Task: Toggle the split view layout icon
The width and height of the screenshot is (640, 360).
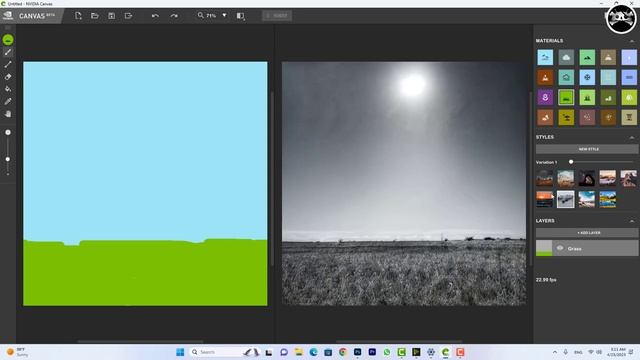Action: [x=240, y=16]
